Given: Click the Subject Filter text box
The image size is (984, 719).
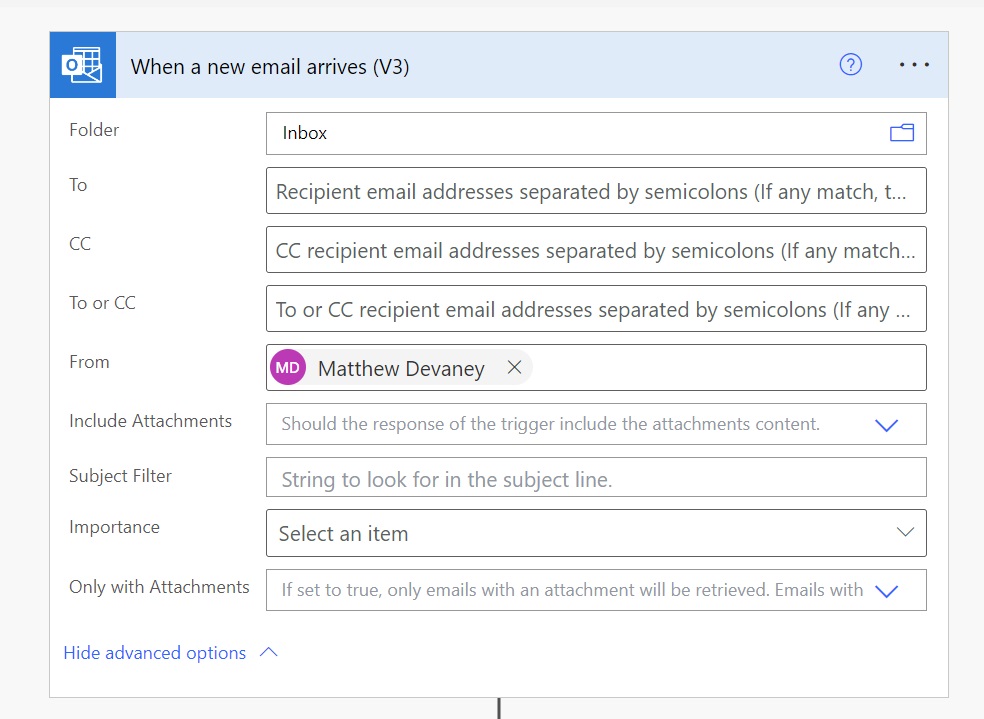Looking at the screenshot, I should tap(595, 477).
